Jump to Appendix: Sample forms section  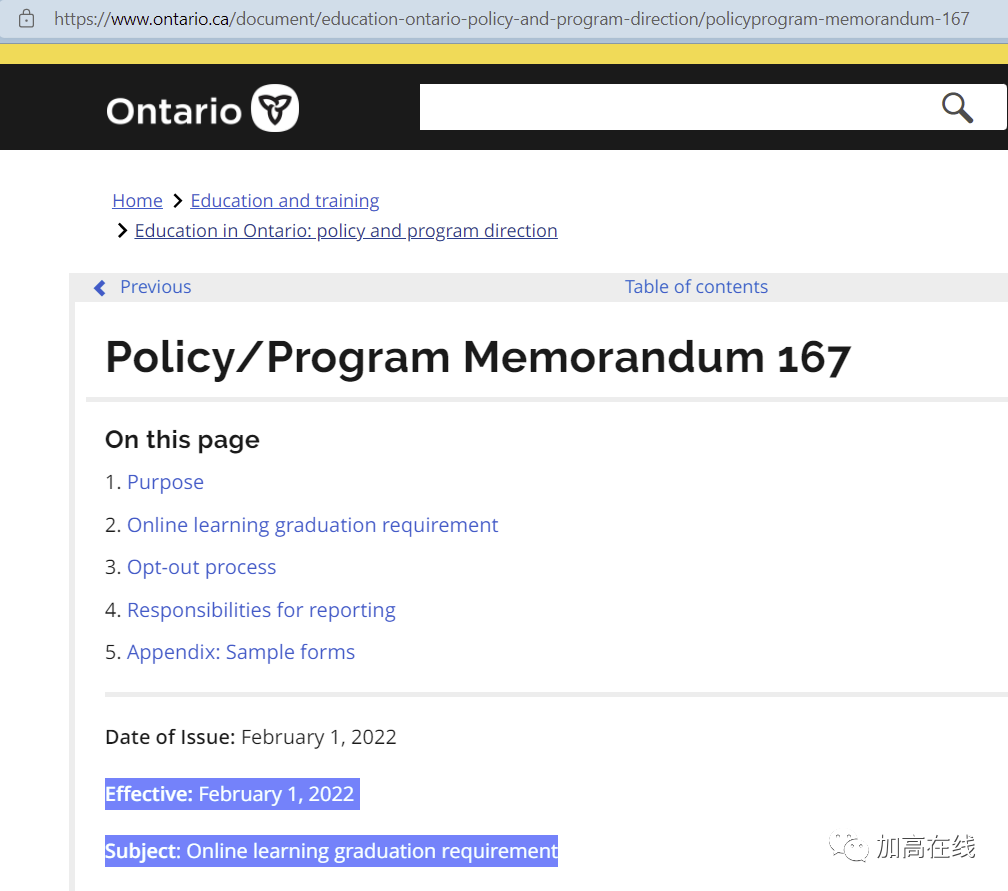click(240, 652)
